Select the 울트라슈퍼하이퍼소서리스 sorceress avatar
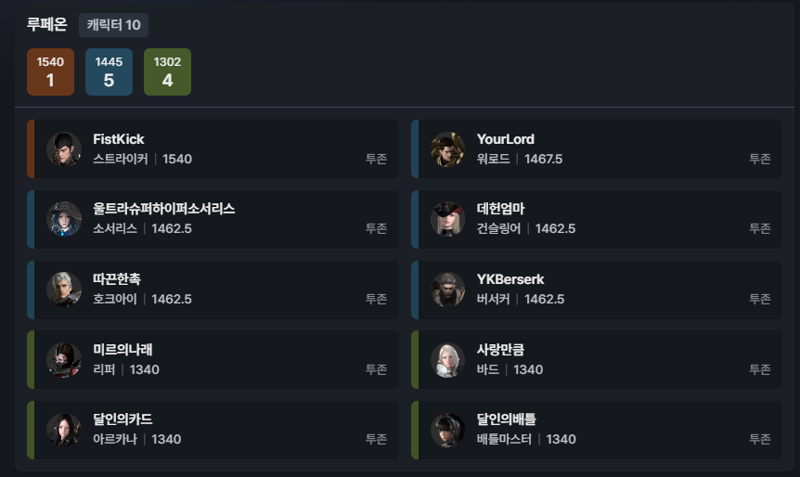 [64, 219]
